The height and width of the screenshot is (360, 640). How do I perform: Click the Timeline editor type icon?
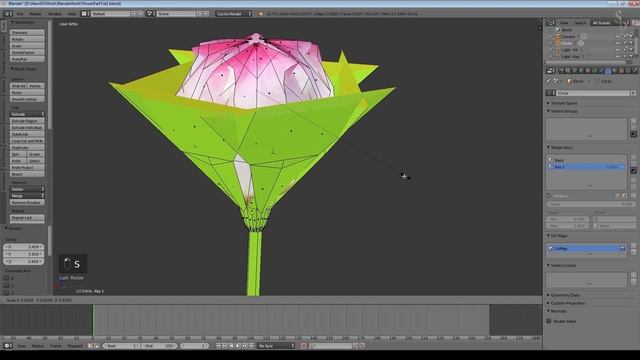click(x=8, y=346)
